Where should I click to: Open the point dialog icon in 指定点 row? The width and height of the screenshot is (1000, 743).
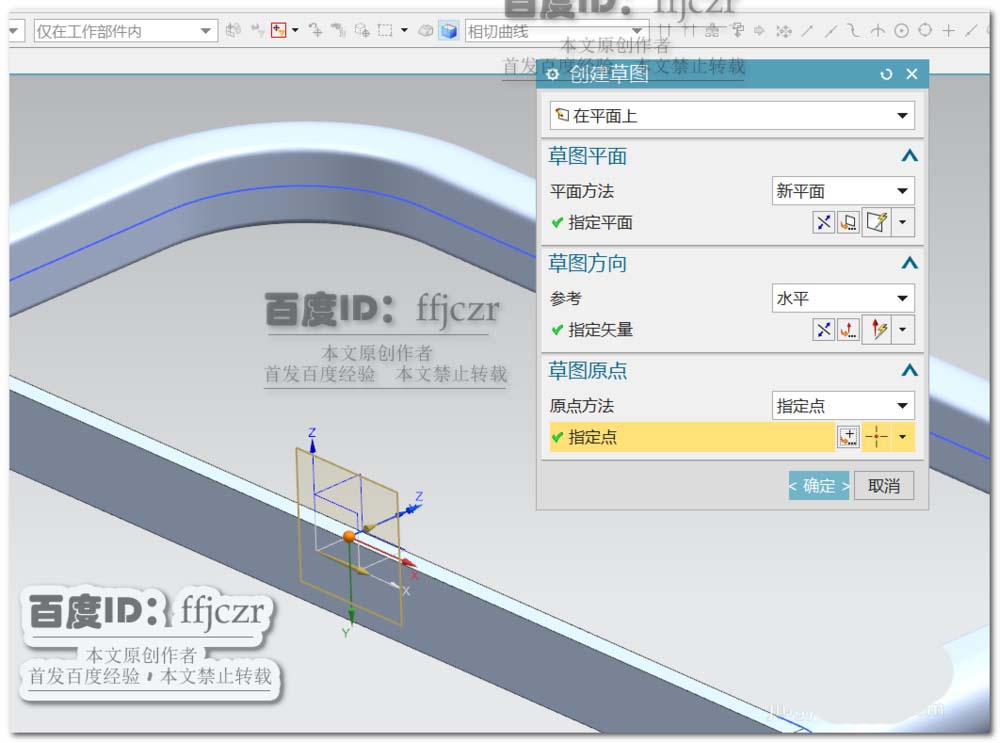pos(848,437)
